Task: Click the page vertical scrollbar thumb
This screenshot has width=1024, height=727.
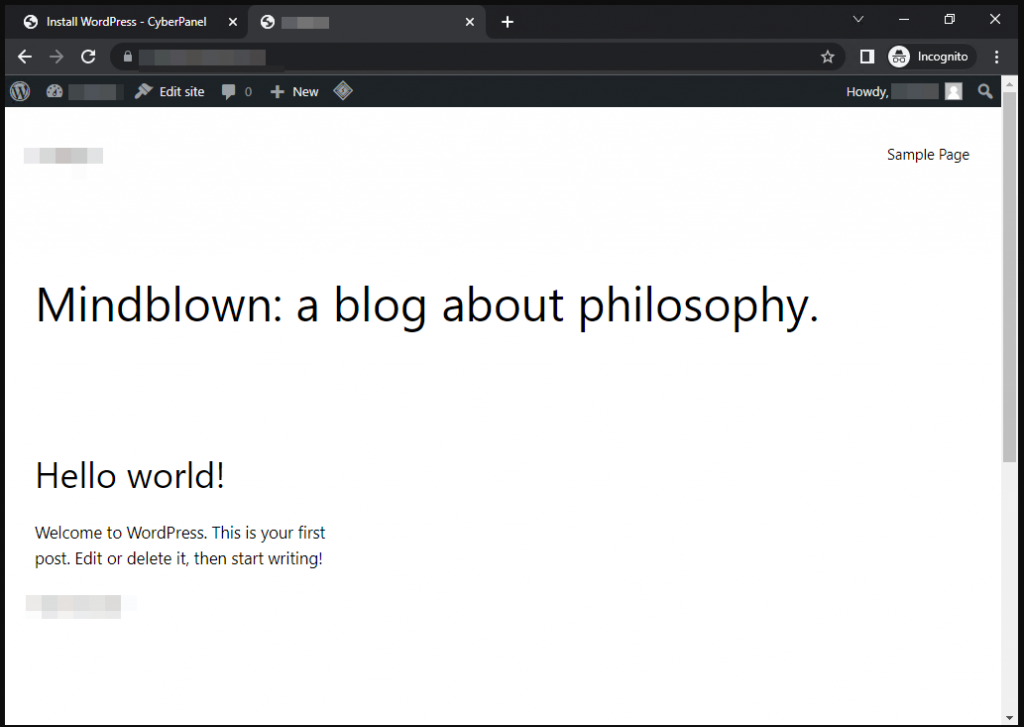Action: (1010, 278)
